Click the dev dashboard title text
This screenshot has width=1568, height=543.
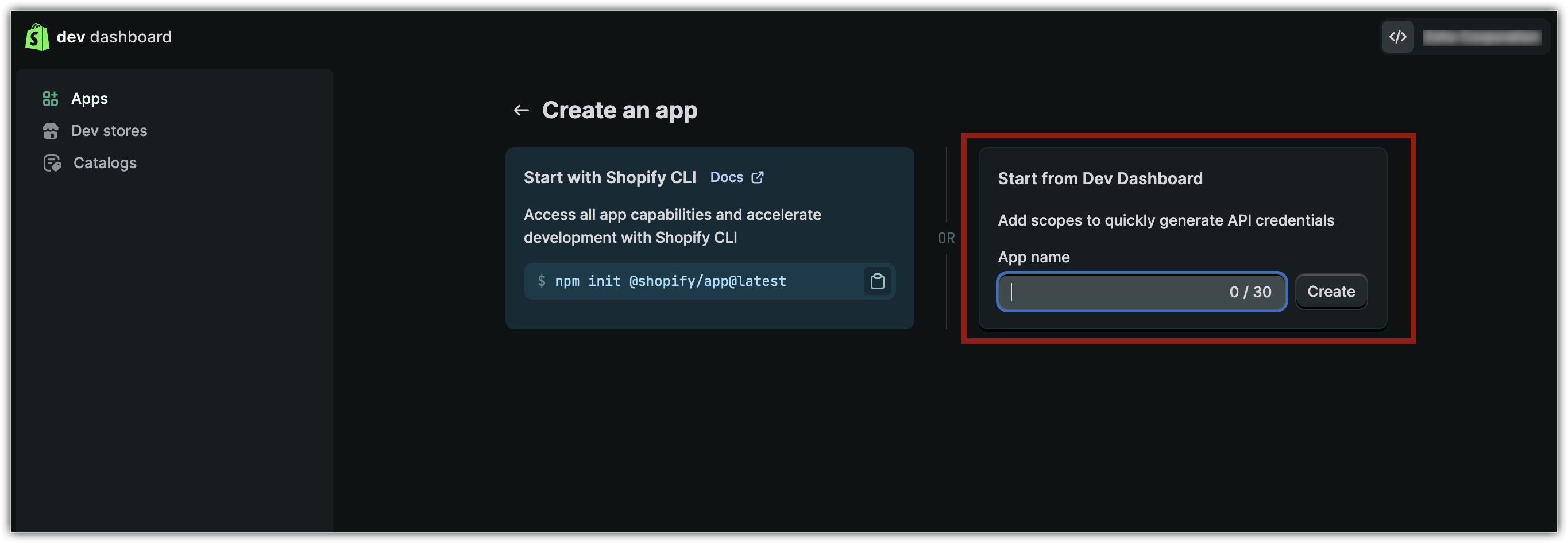point(114,37)
